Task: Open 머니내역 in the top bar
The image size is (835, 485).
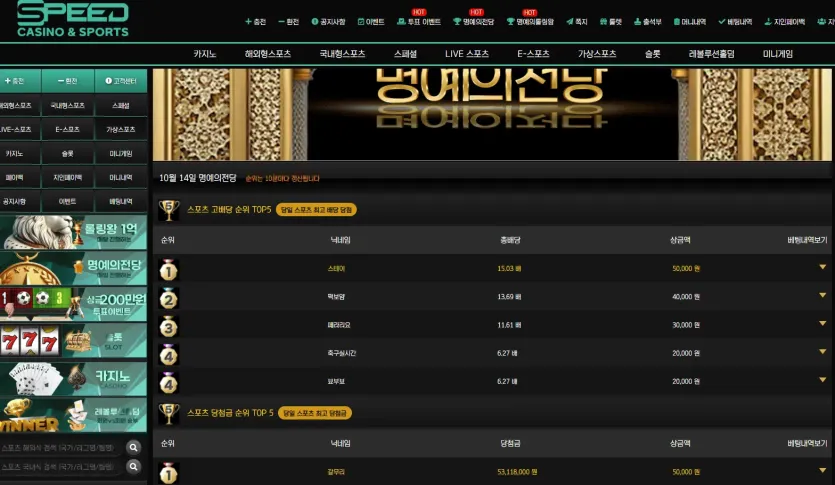Action: [690, 22]
